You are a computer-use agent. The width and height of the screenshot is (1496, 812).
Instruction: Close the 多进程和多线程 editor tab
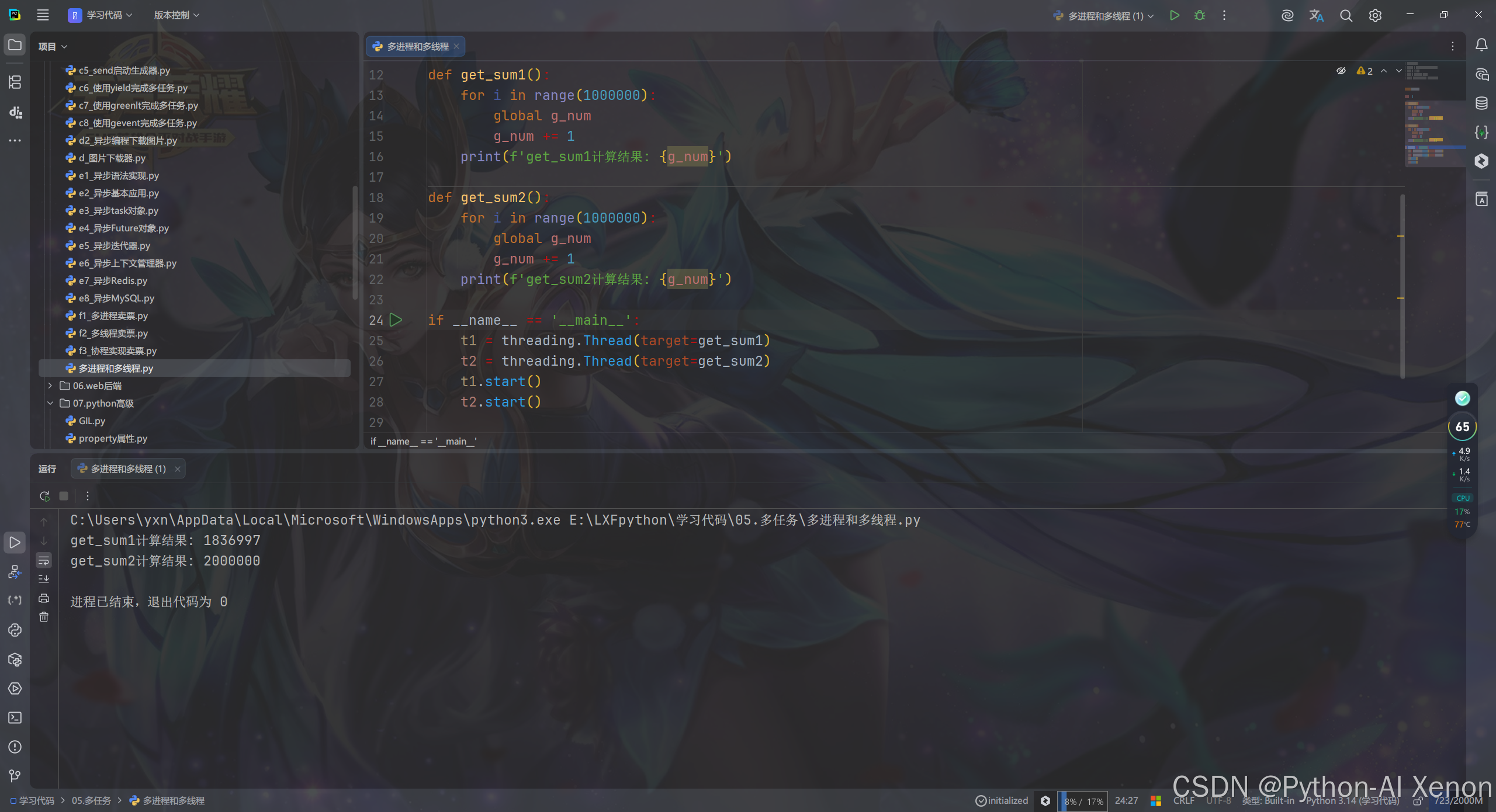(x=456, y=46)
